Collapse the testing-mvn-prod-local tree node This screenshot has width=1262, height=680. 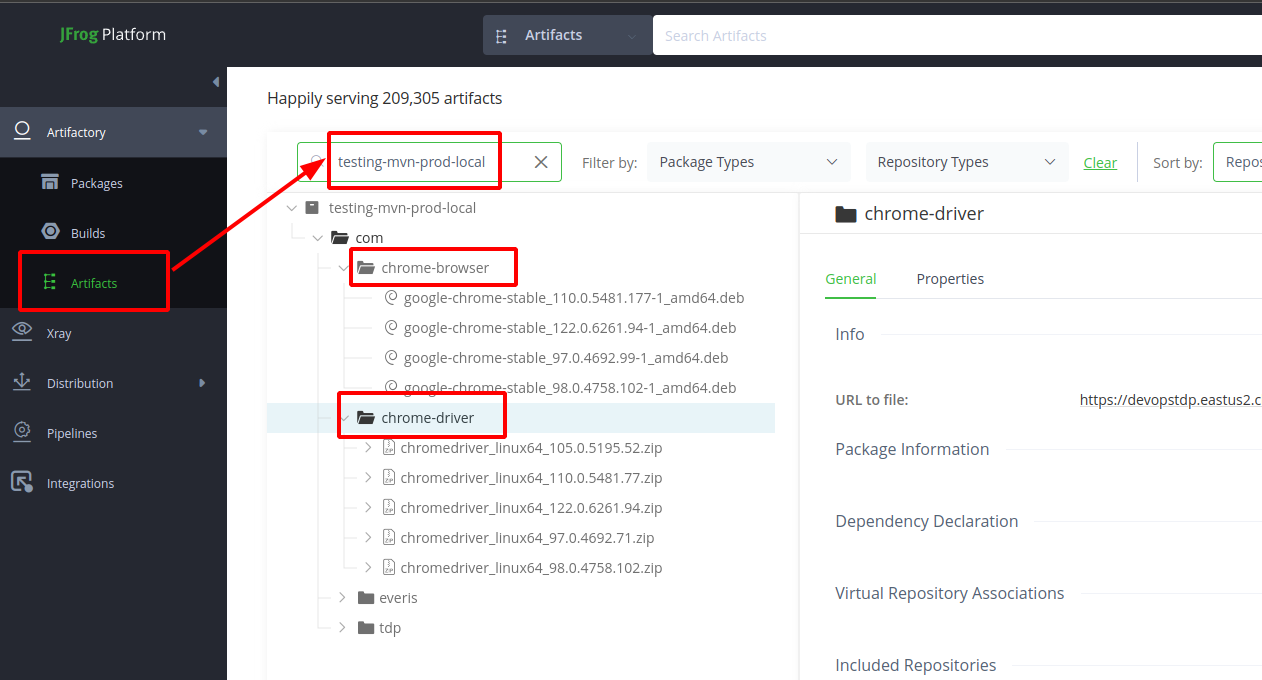pos(292,208)
